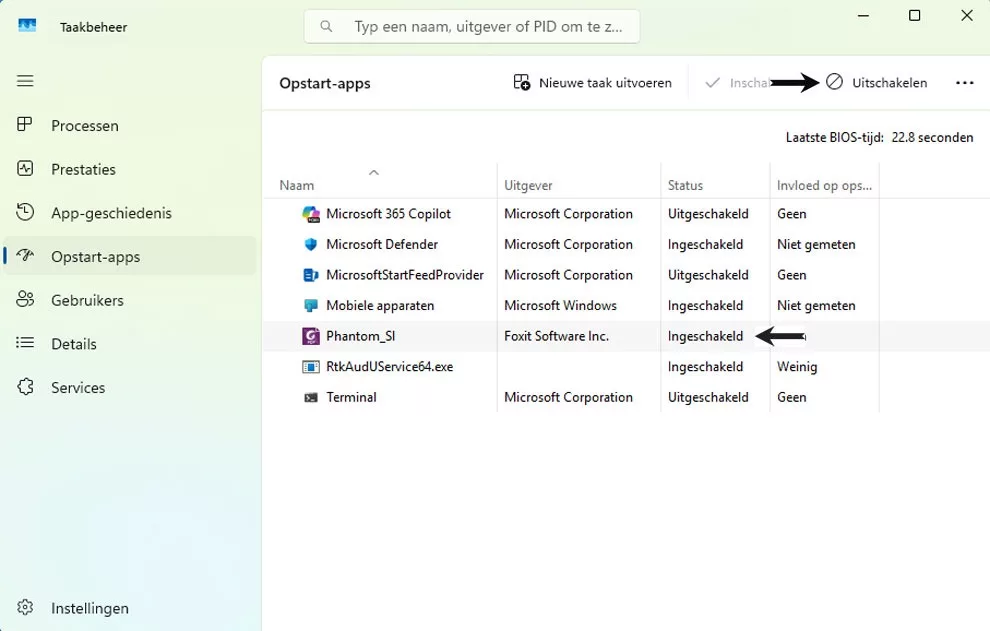The width and height of the screenshot is (990, 631).
Task: Select the Microsoft 365 Copilot row name
Action: pos(388,213)
